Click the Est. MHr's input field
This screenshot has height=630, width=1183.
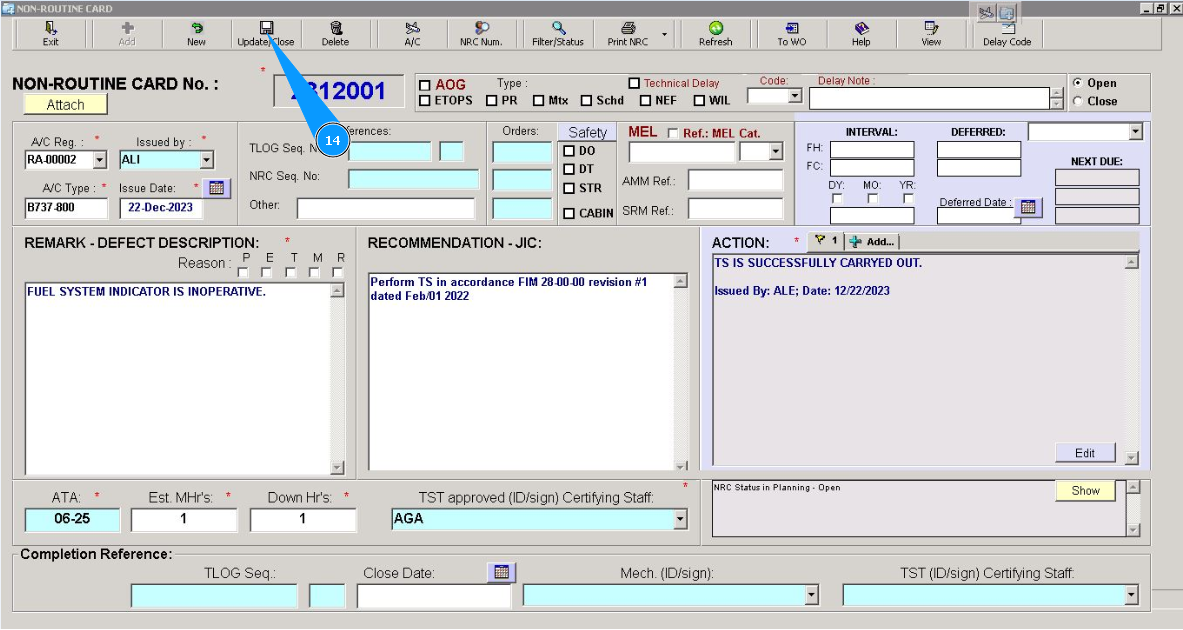(183, 519)
